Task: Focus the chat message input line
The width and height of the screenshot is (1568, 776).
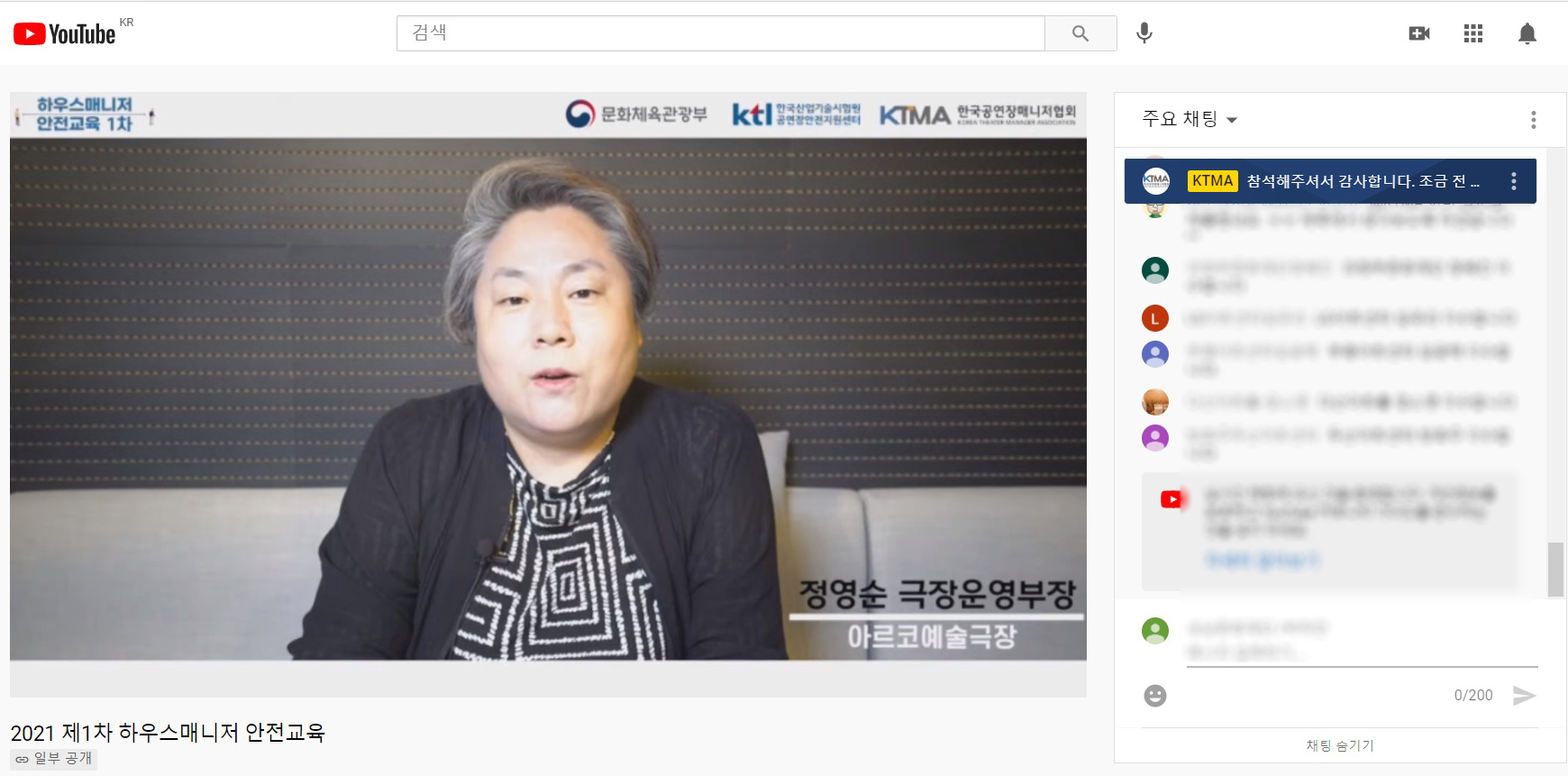Action: [1362, 654]
